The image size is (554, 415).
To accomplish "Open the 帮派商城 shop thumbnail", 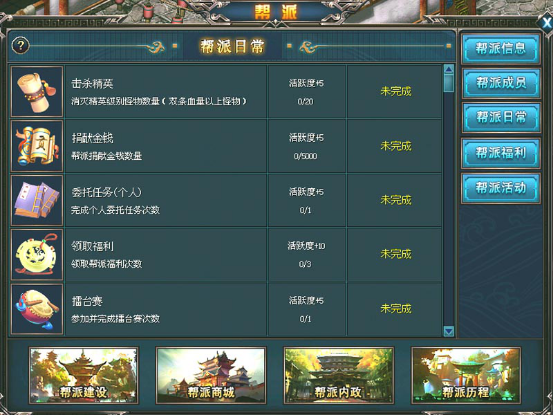I will pos(211,375).
